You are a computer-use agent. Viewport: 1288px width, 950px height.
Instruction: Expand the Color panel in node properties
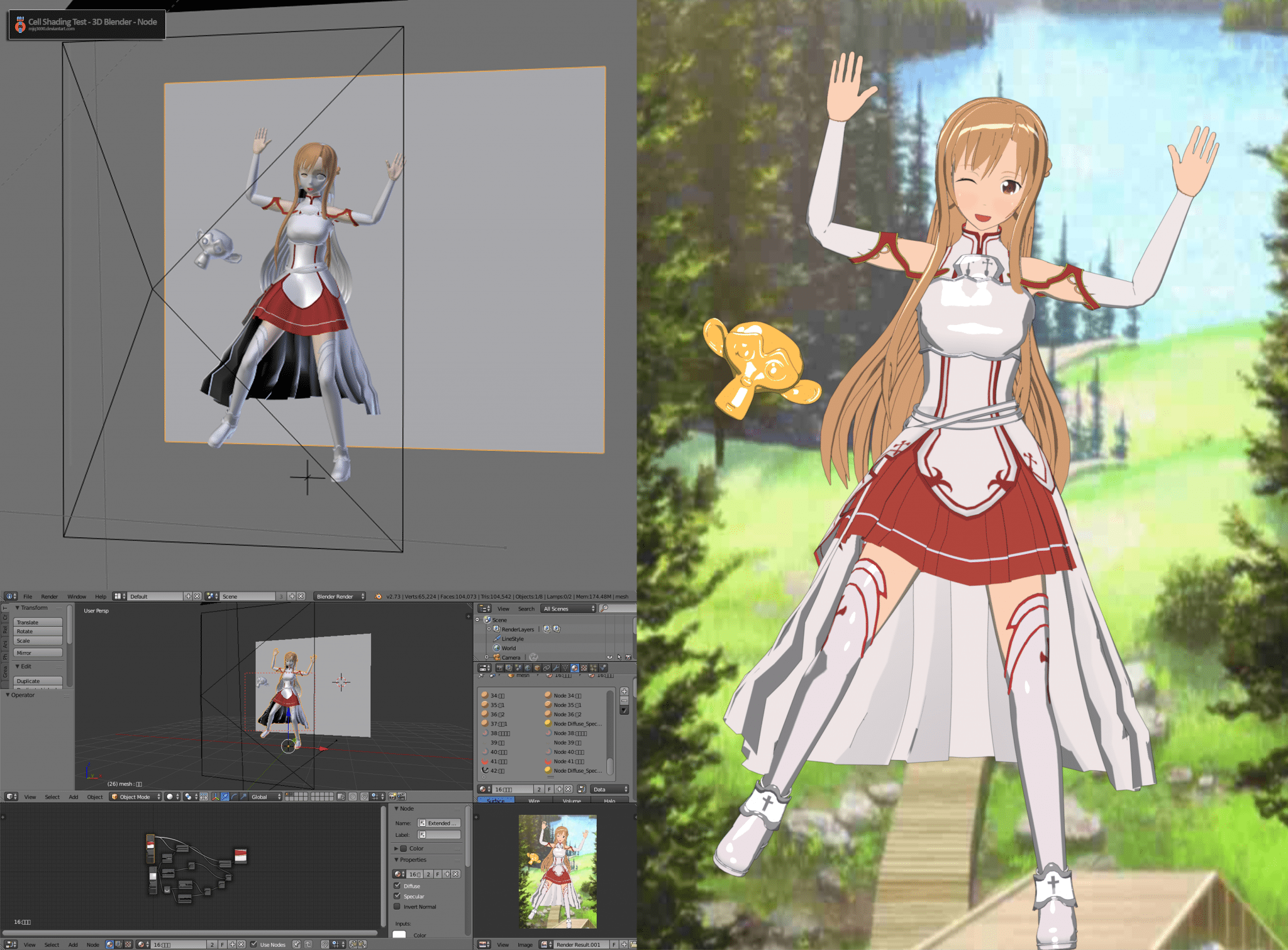point(397,849)
